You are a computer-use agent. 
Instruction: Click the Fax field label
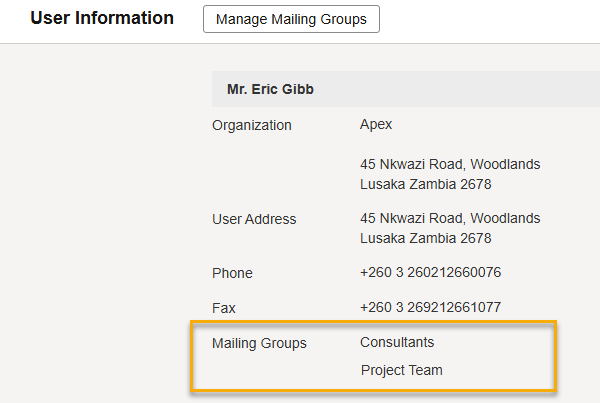coord(224,308)
